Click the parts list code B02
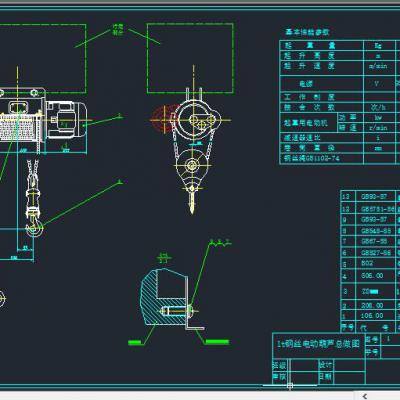Viewport: 400px width, 400px height. pyautogui.click(x=367, y=263)
